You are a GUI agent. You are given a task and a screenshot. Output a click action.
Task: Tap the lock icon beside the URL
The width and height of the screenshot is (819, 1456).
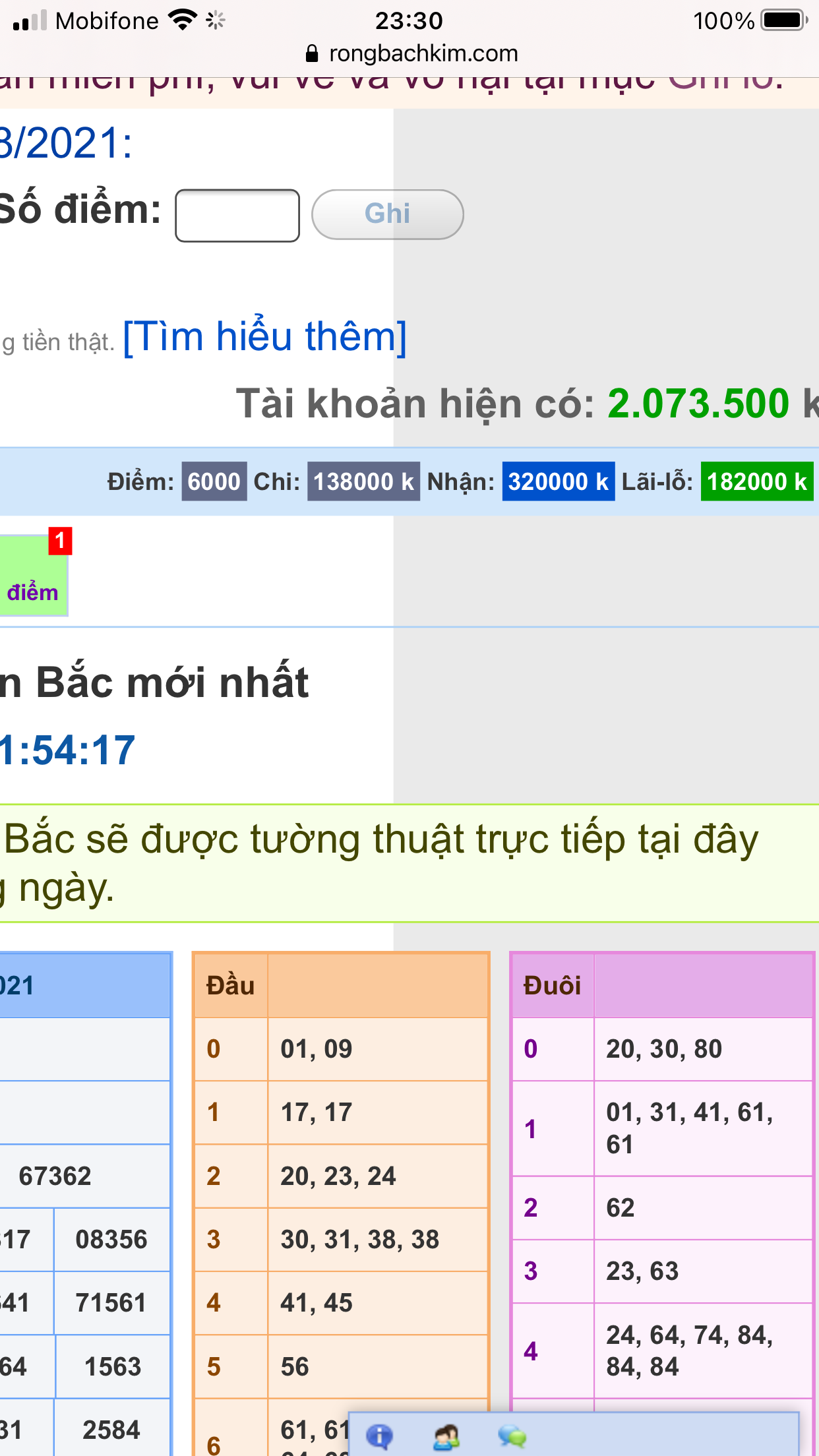point(313,53)
